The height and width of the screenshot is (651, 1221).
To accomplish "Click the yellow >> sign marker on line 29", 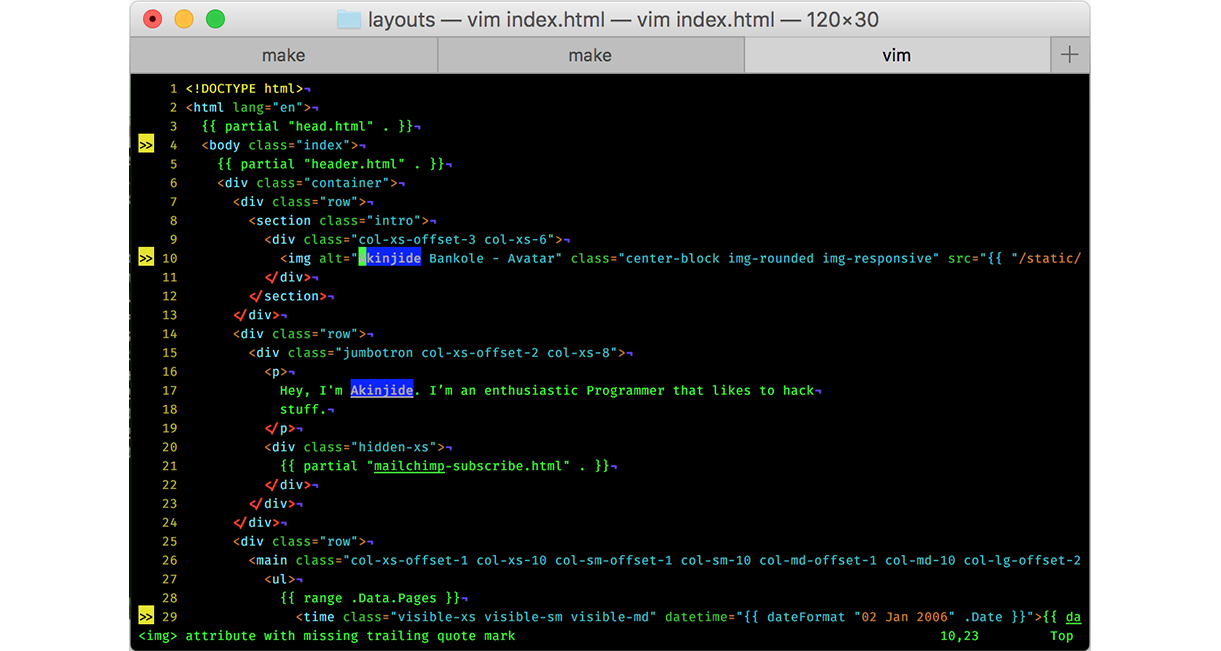I will 146,617.
